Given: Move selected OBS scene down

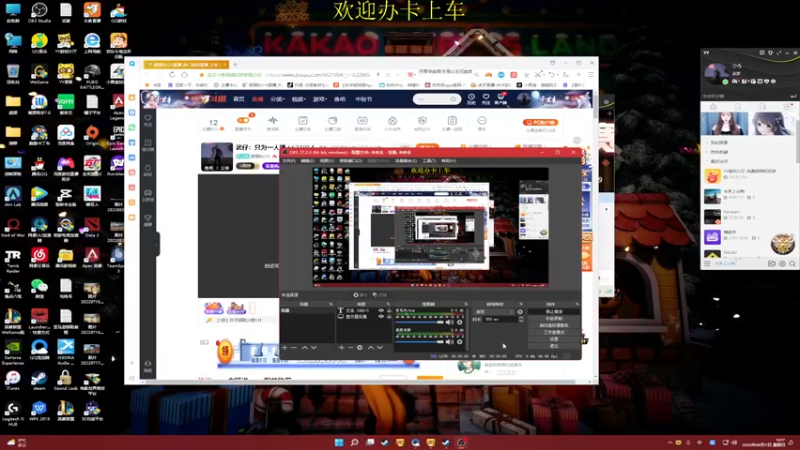Looking at the screenshot, I should (314, 347).
